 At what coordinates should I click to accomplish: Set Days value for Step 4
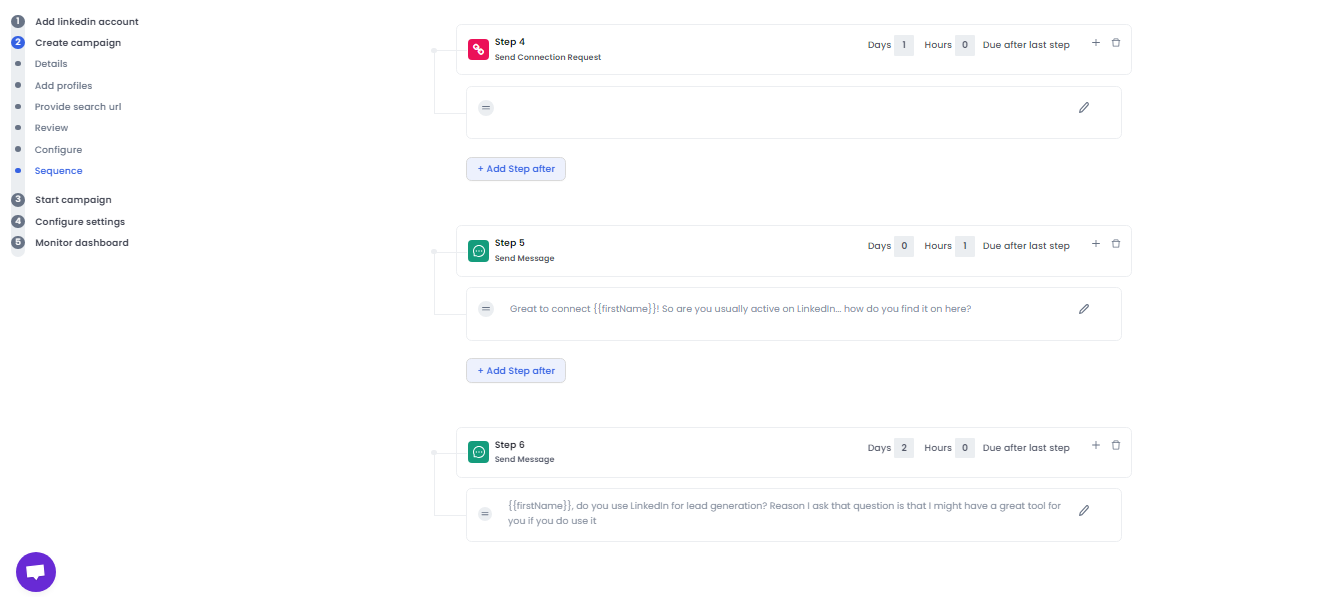pyautogui.click(x=904, y=45)
